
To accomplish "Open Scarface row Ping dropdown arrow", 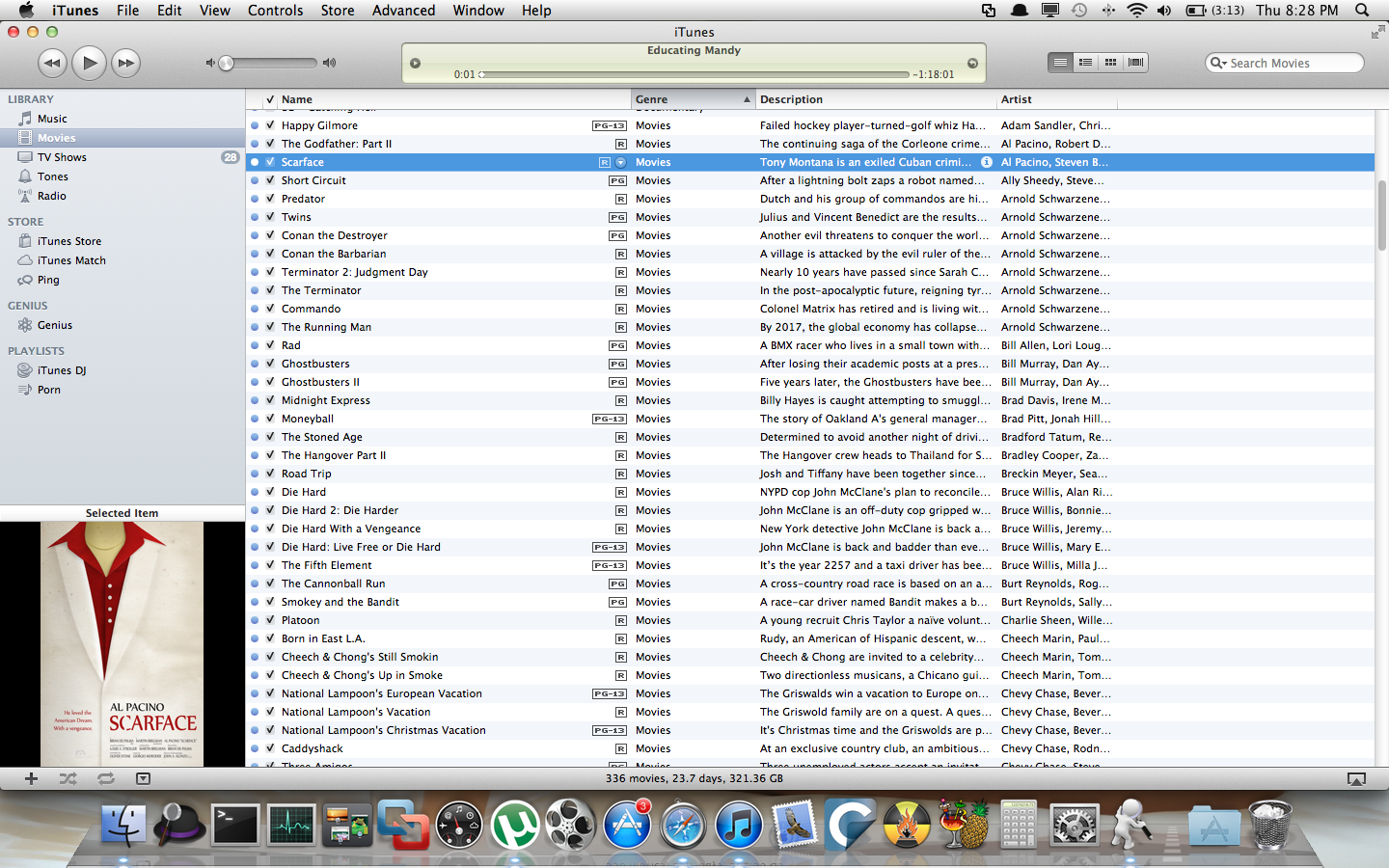I will (620, 162).
